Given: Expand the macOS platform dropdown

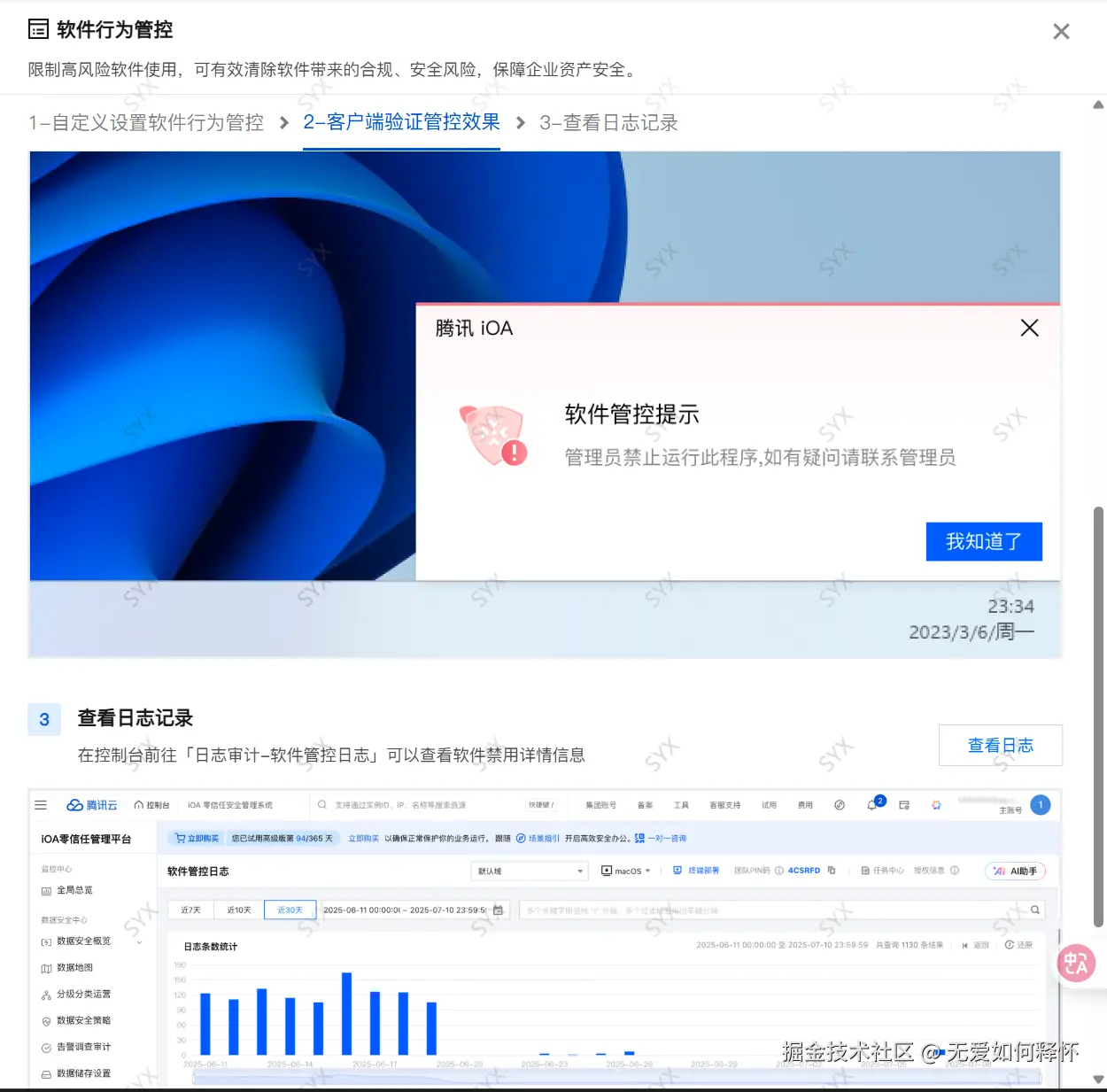Looking at the screenshot, I should point(626,871).
